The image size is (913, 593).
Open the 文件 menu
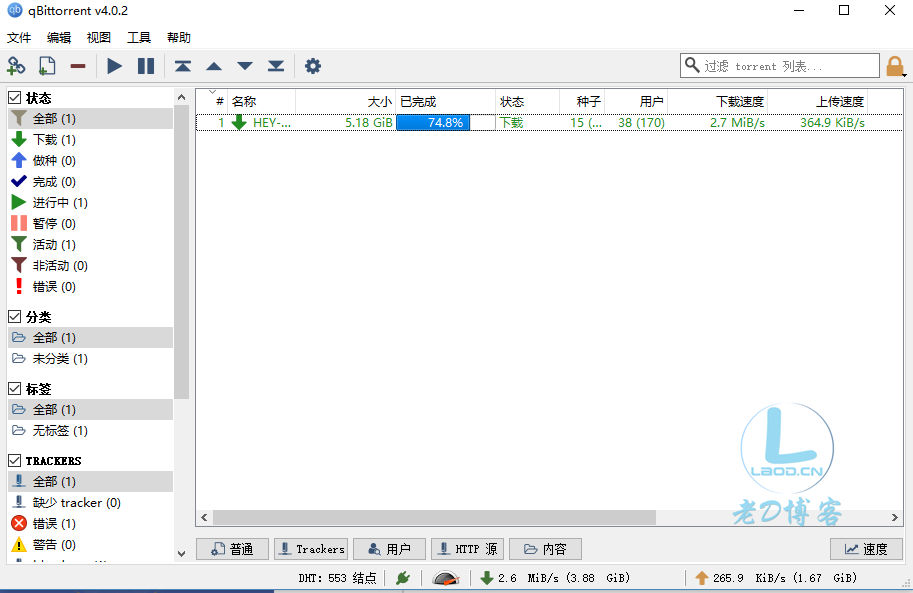(x=19, y=38)
